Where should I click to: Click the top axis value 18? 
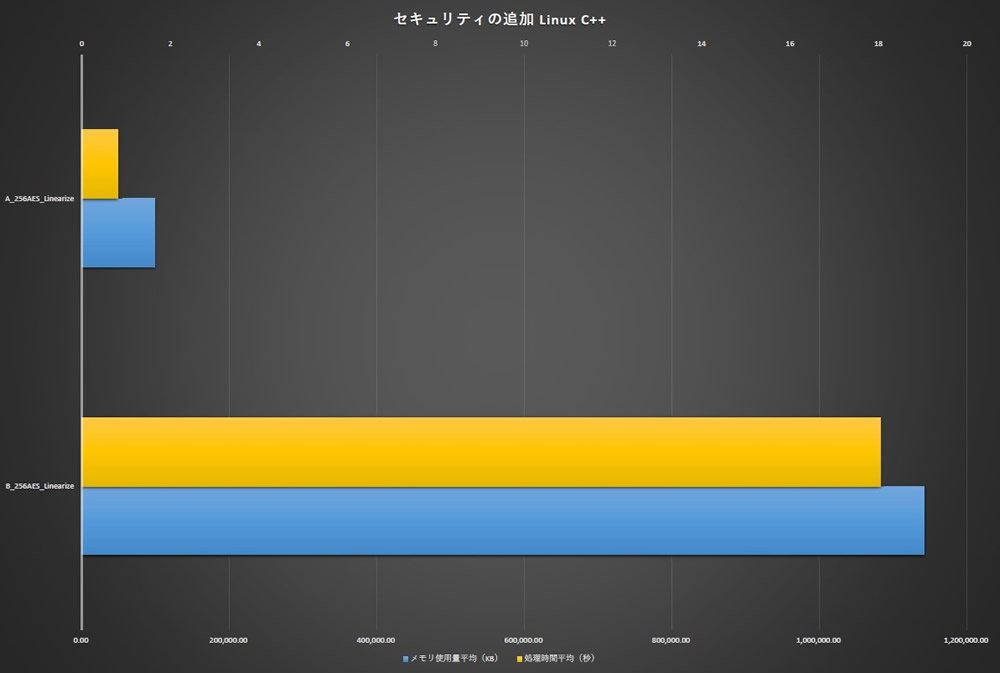878,43
